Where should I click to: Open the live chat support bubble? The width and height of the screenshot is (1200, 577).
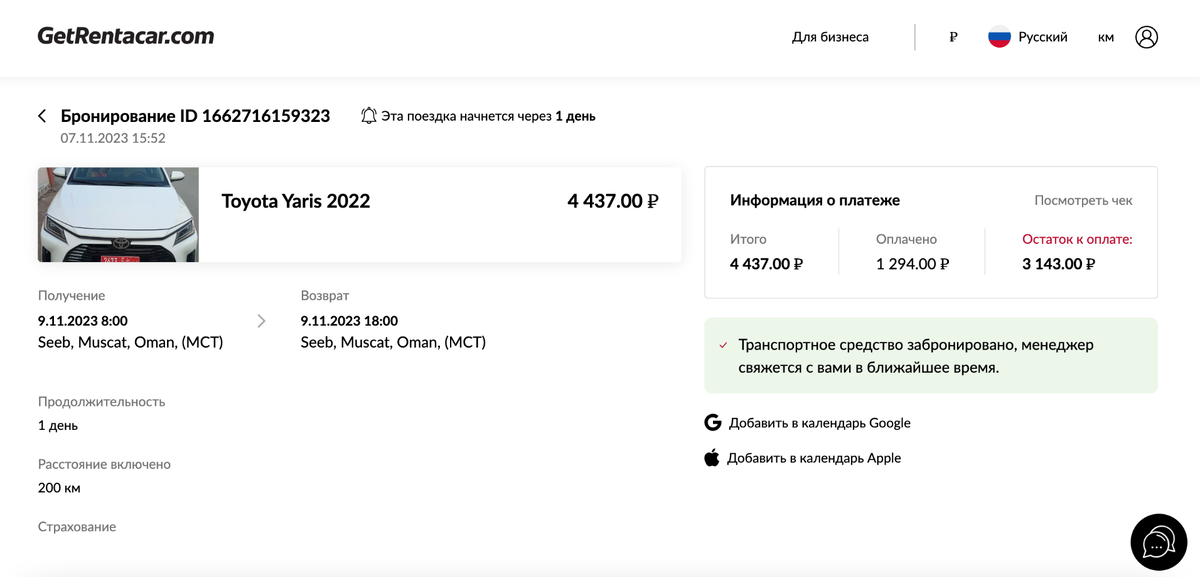1158,542
